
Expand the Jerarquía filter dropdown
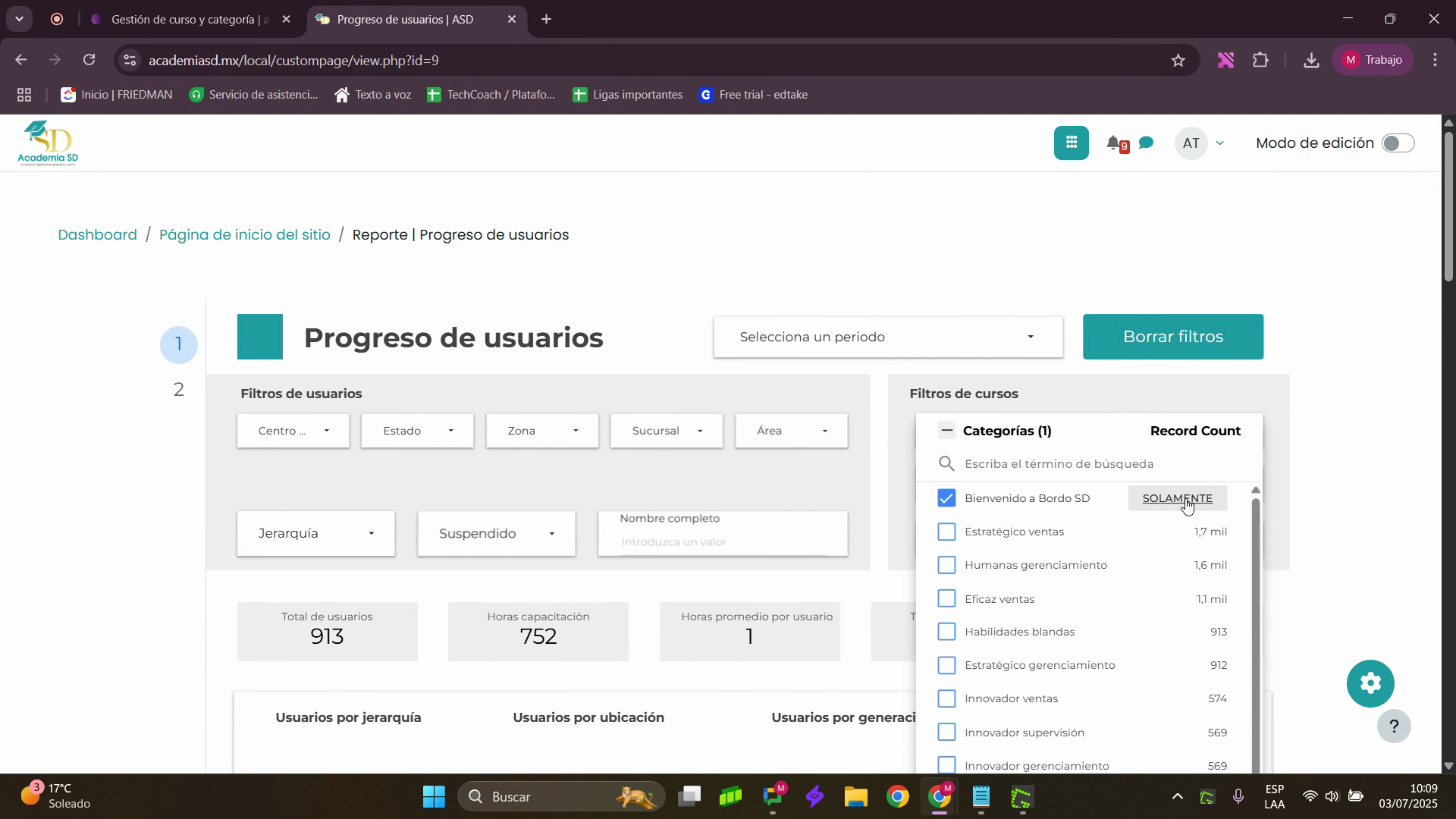315,534
